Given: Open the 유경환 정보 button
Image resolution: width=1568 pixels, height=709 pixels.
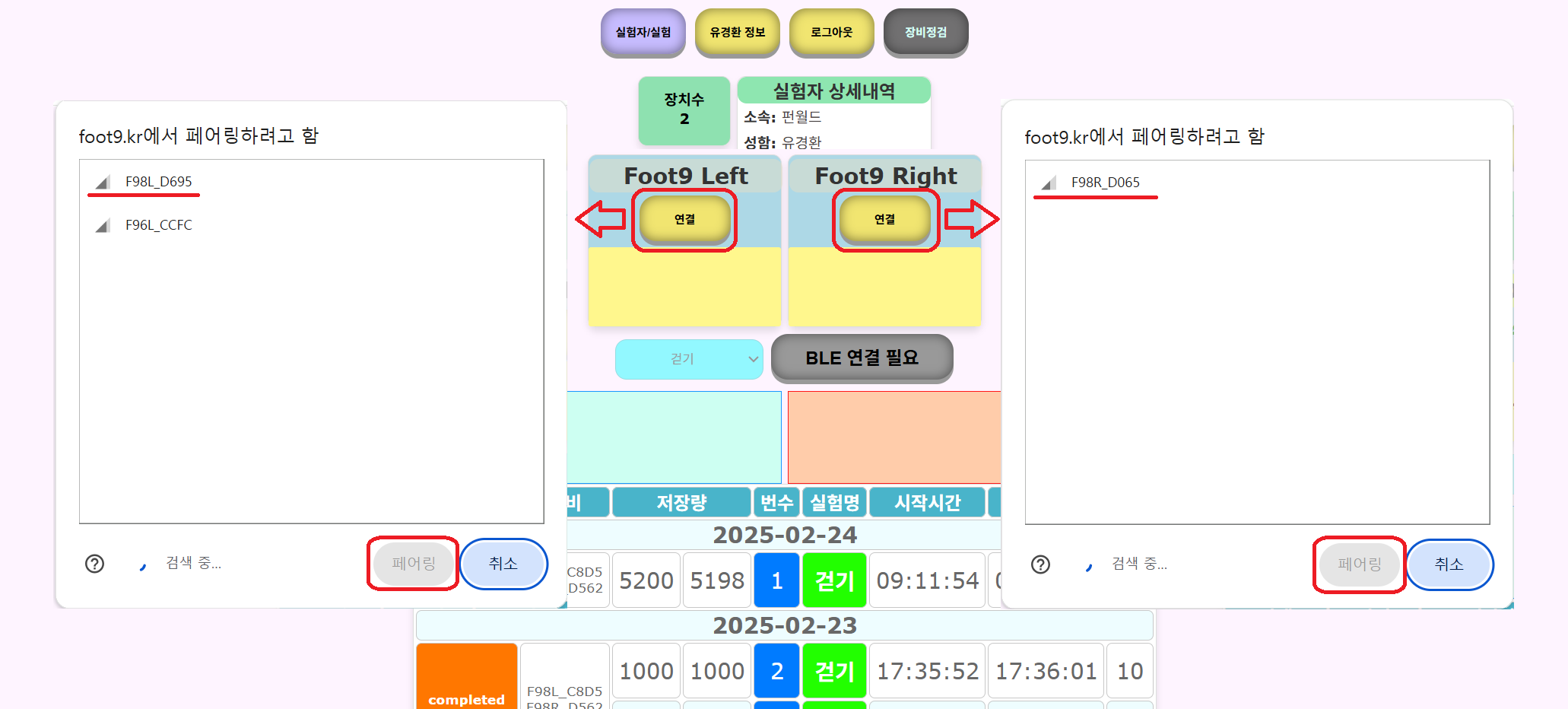Looking at the screenshot, I should 737,32.
